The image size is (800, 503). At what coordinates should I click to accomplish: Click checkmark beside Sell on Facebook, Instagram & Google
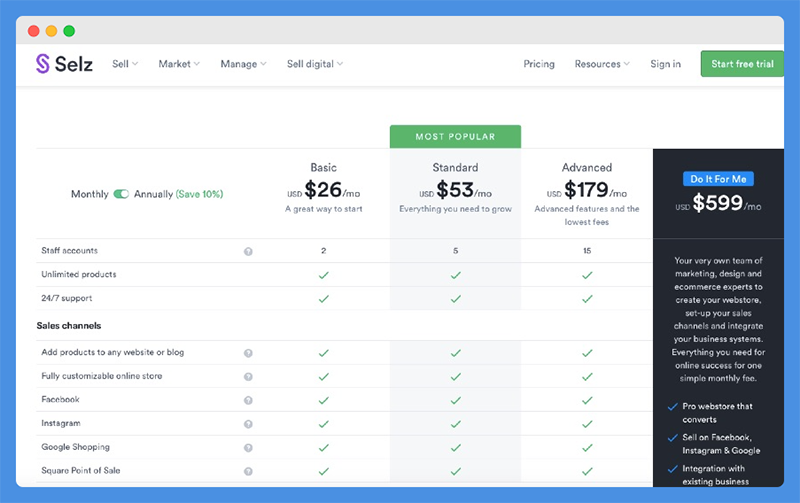pos(672,438)
